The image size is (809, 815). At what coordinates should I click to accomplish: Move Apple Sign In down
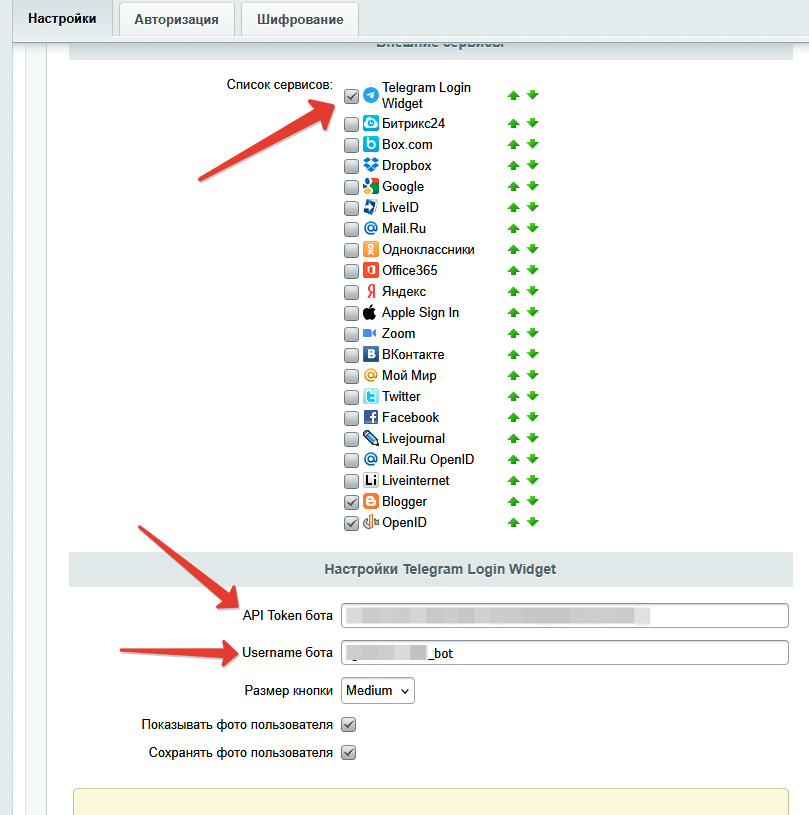(x=532, y=312)
